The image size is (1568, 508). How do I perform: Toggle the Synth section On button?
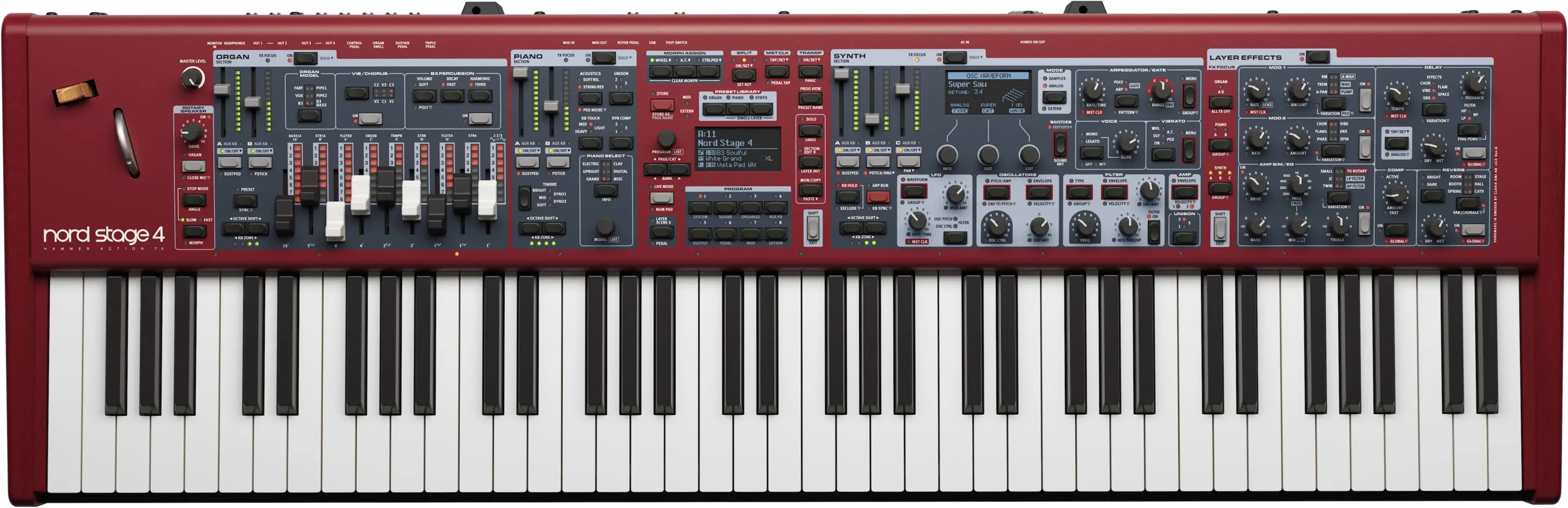click(x=954, y=57)
